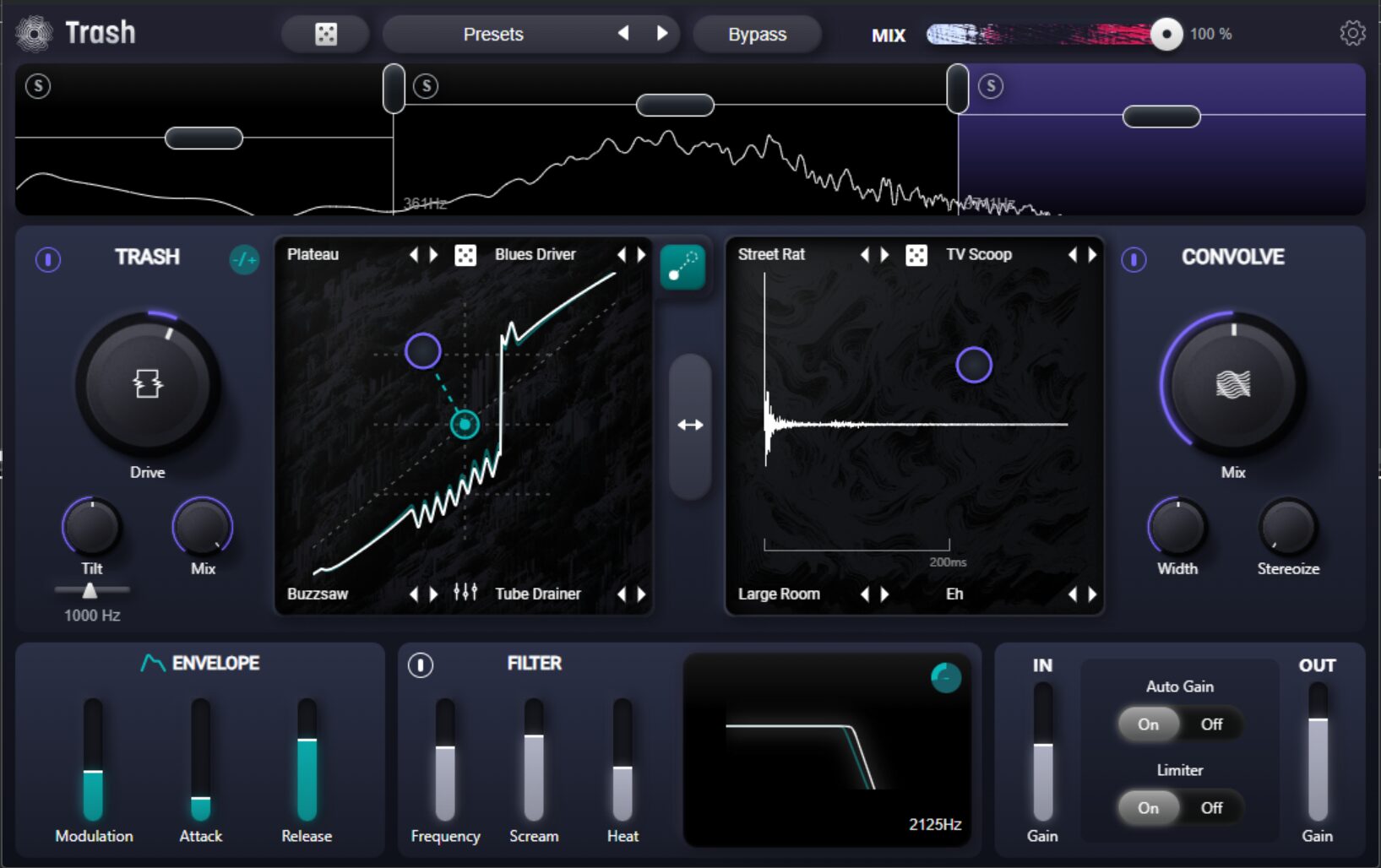Select the low band level handle
The image size is (1381, 868).
(204, 138)
